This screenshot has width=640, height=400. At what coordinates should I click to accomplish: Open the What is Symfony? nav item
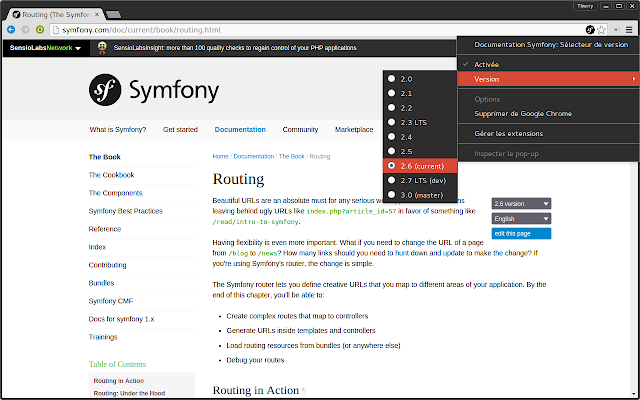pyautogui.click(x=118, y=129)
